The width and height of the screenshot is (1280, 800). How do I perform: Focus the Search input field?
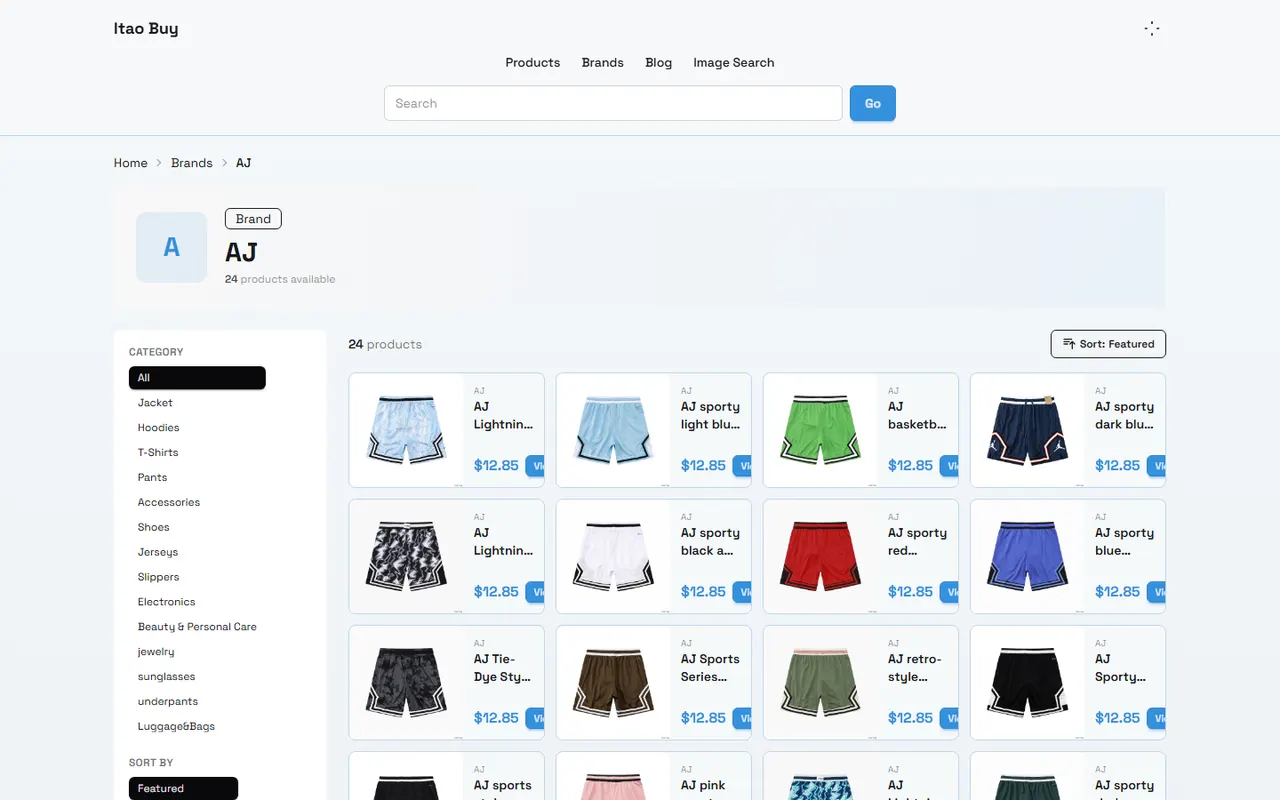(x=613, y=103)
